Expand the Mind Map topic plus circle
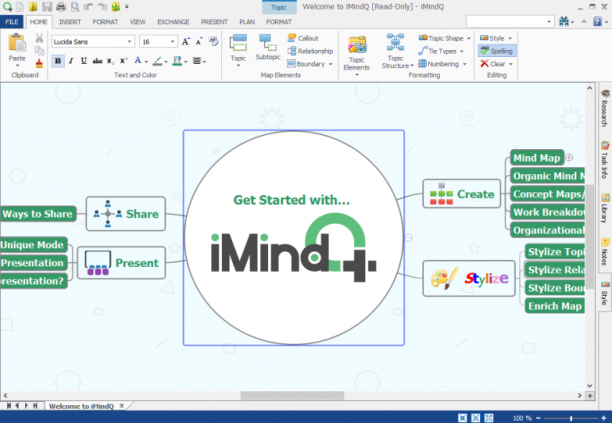Screen dimensions: 612x423 click(x=569, y=158)
